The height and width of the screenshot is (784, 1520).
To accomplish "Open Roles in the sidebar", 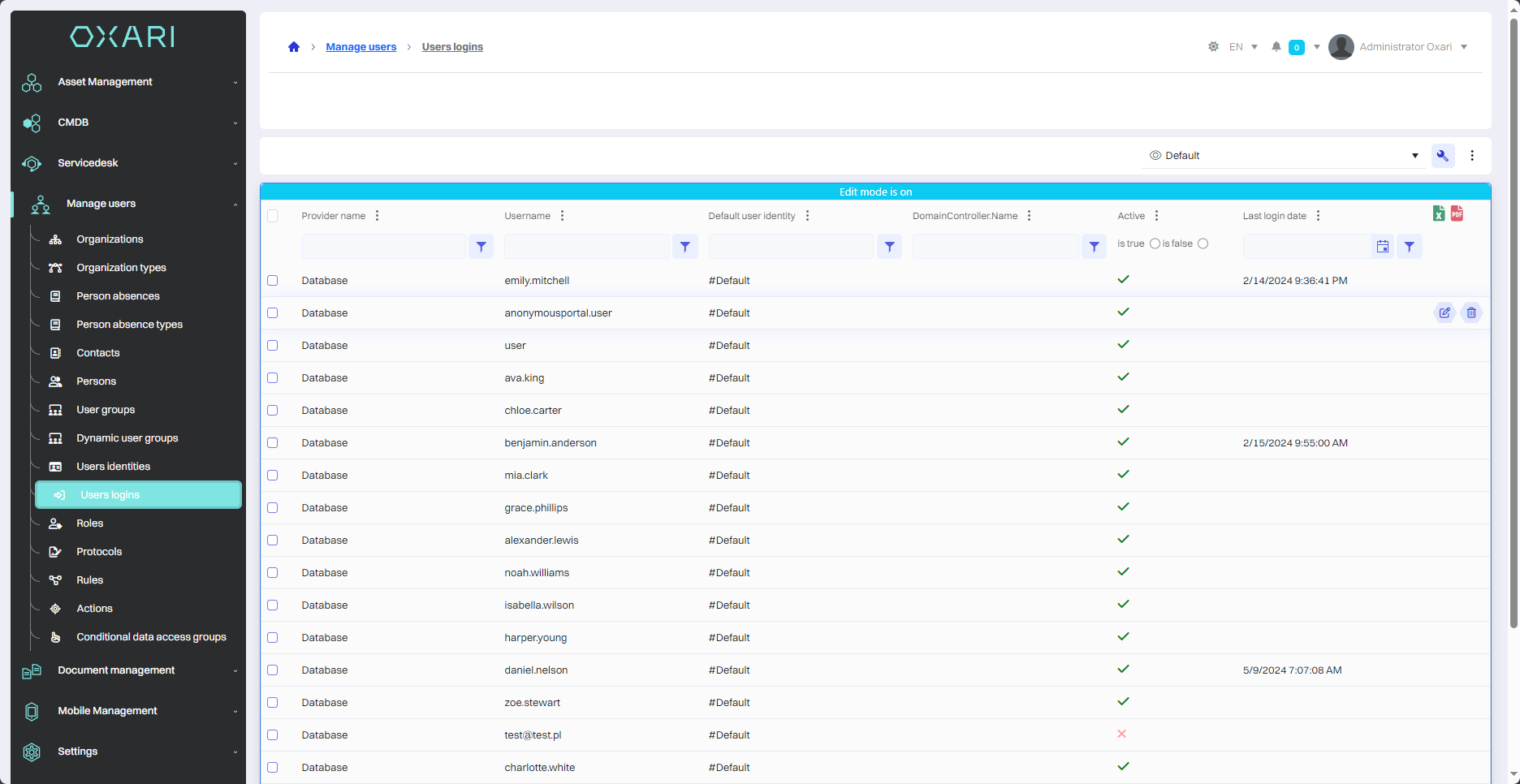I will click(x=90, y=523).
